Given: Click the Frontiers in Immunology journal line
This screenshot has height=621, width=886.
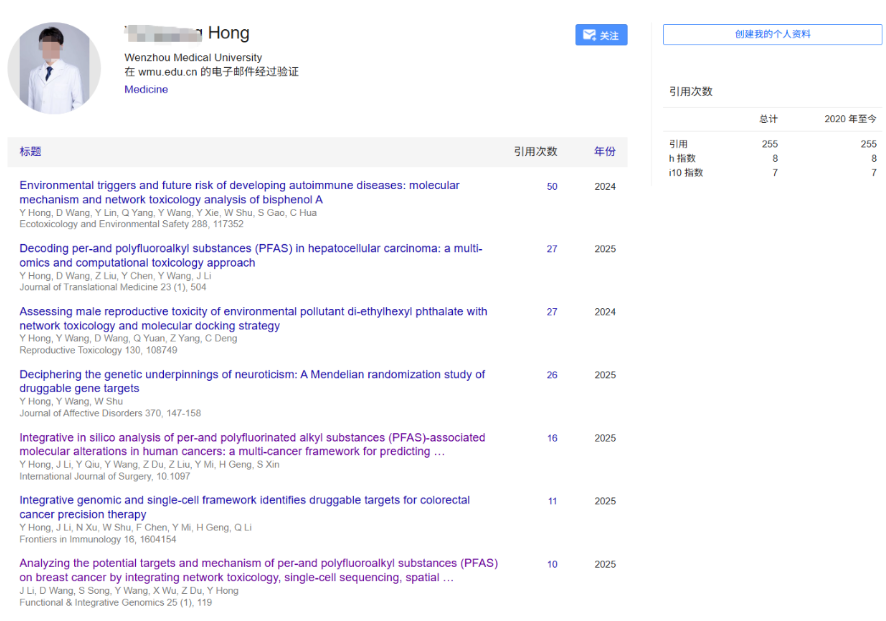Looking at the screenshot, I should click(98, 539).
